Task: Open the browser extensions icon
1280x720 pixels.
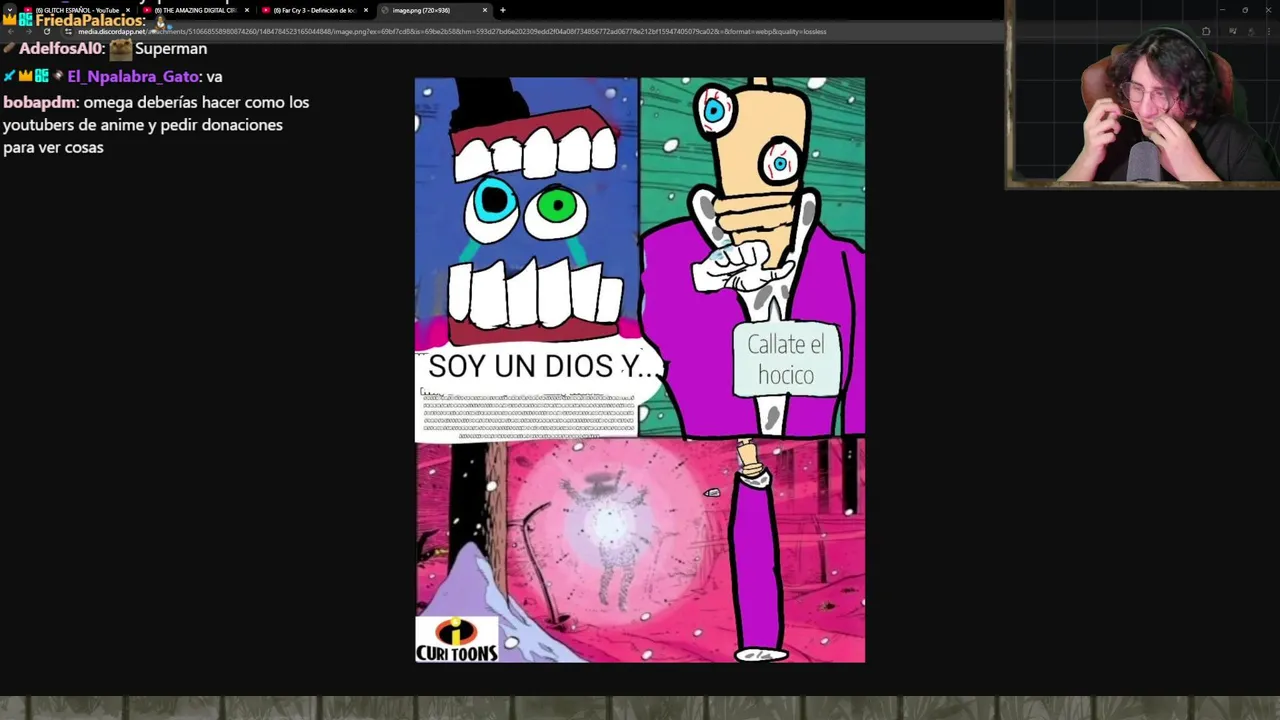Action: tap(1206, 31)
